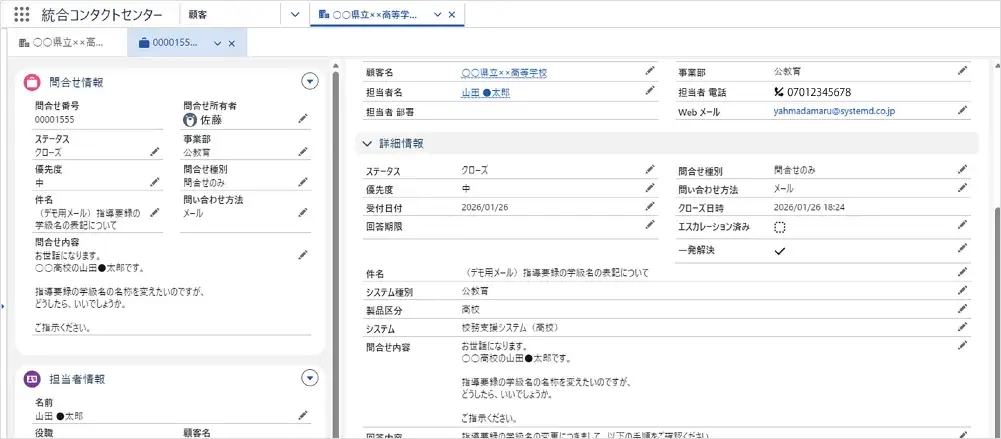
Task: Click the 佐藤 owner avatar icon
Action: pos(189,119)
